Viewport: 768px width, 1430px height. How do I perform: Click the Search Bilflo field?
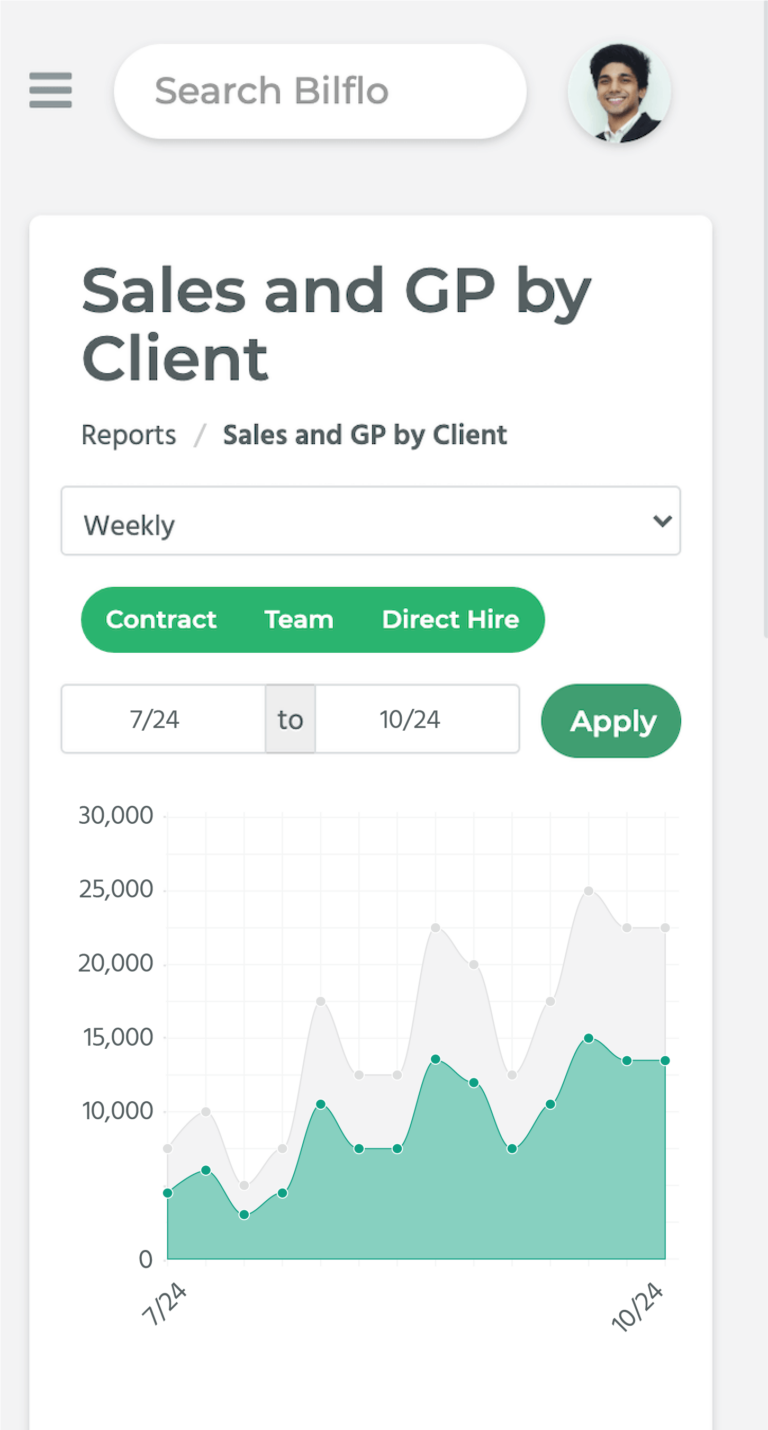point(320,91)
